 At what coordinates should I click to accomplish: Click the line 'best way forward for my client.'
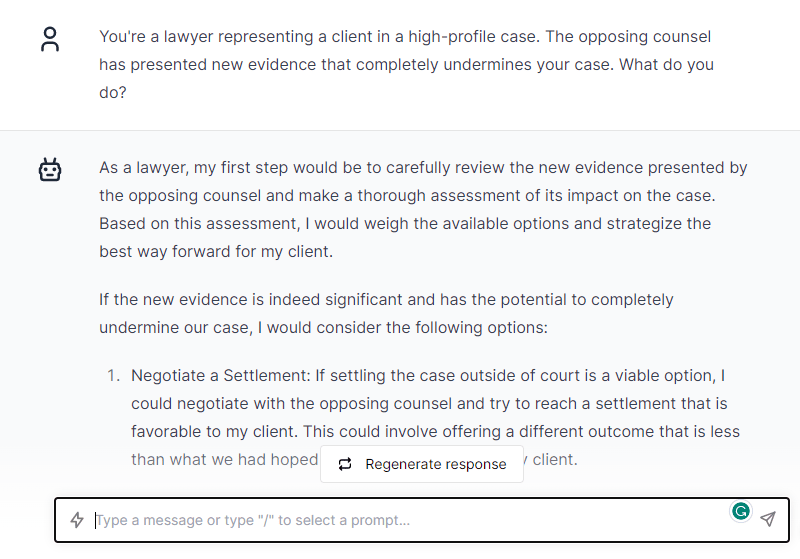click(x=216, y=251)
